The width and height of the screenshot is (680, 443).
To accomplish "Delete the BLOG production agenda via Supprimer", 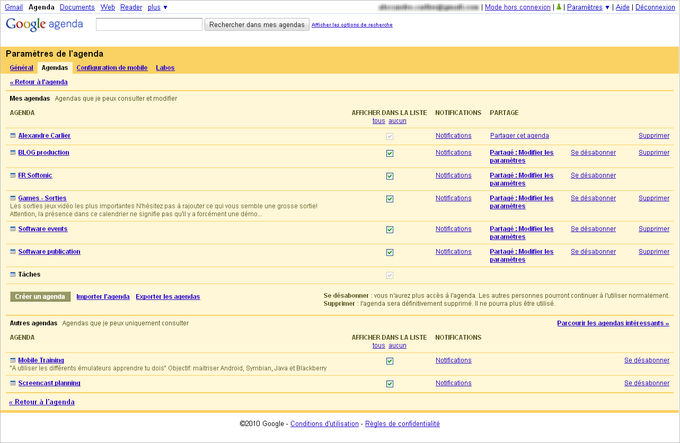I will click(x=654, y=153).
